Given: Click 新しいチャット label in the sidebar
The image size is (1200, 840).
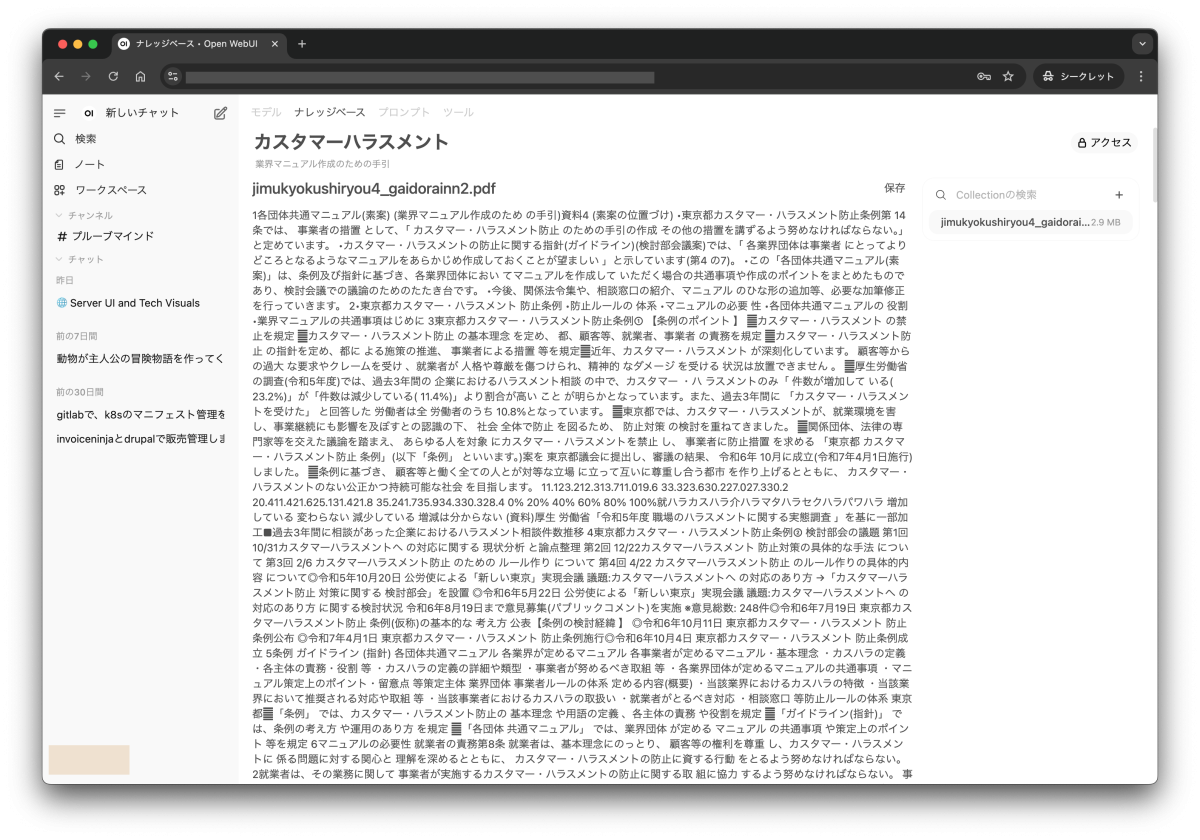Looking at the screenshot, I should [143, 113].
